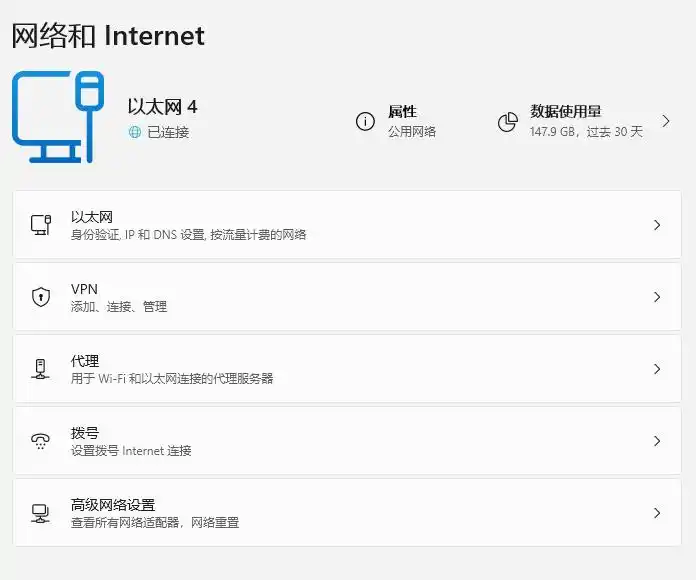This screenshot has width=696, height=580.
Task: Expand the 拨号 row chevron arrow
Action: [x=657, y=441]
